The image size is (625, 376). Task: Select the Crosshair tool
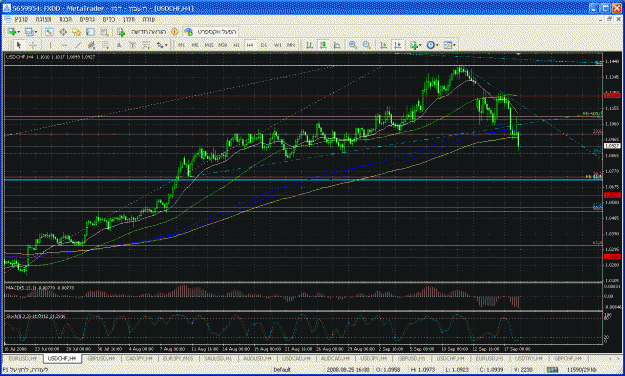pos(33,45)
